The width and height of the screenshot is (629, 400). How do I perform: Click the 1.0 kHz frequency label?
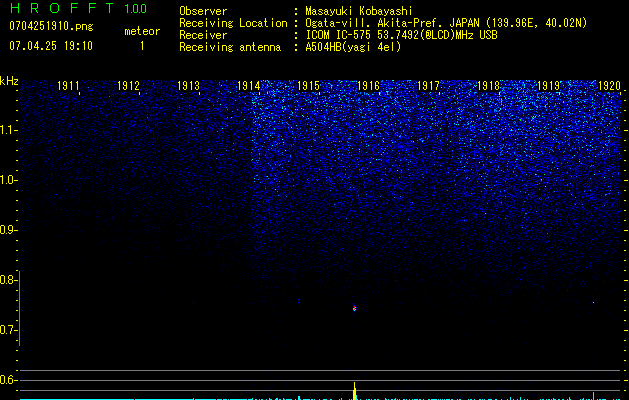pyautogui.click(x=7, y=180)
